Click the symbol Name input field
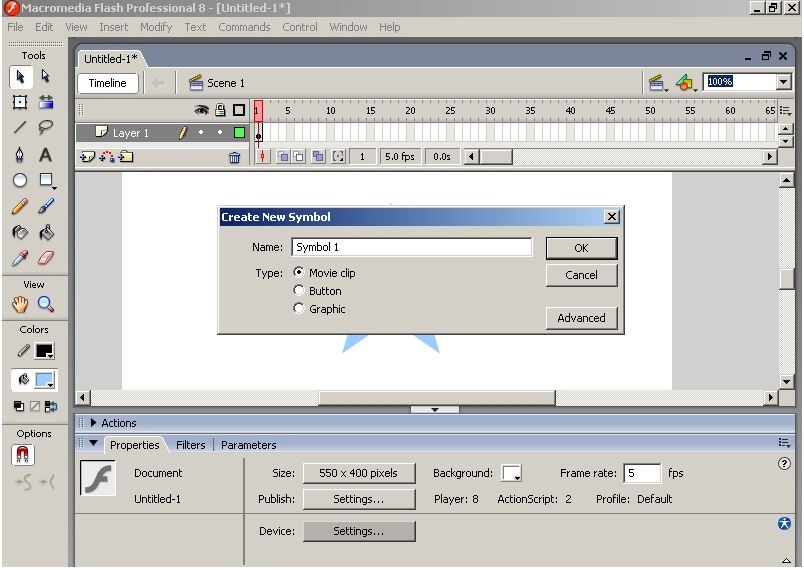804x570 pixels. click(412, 247)
